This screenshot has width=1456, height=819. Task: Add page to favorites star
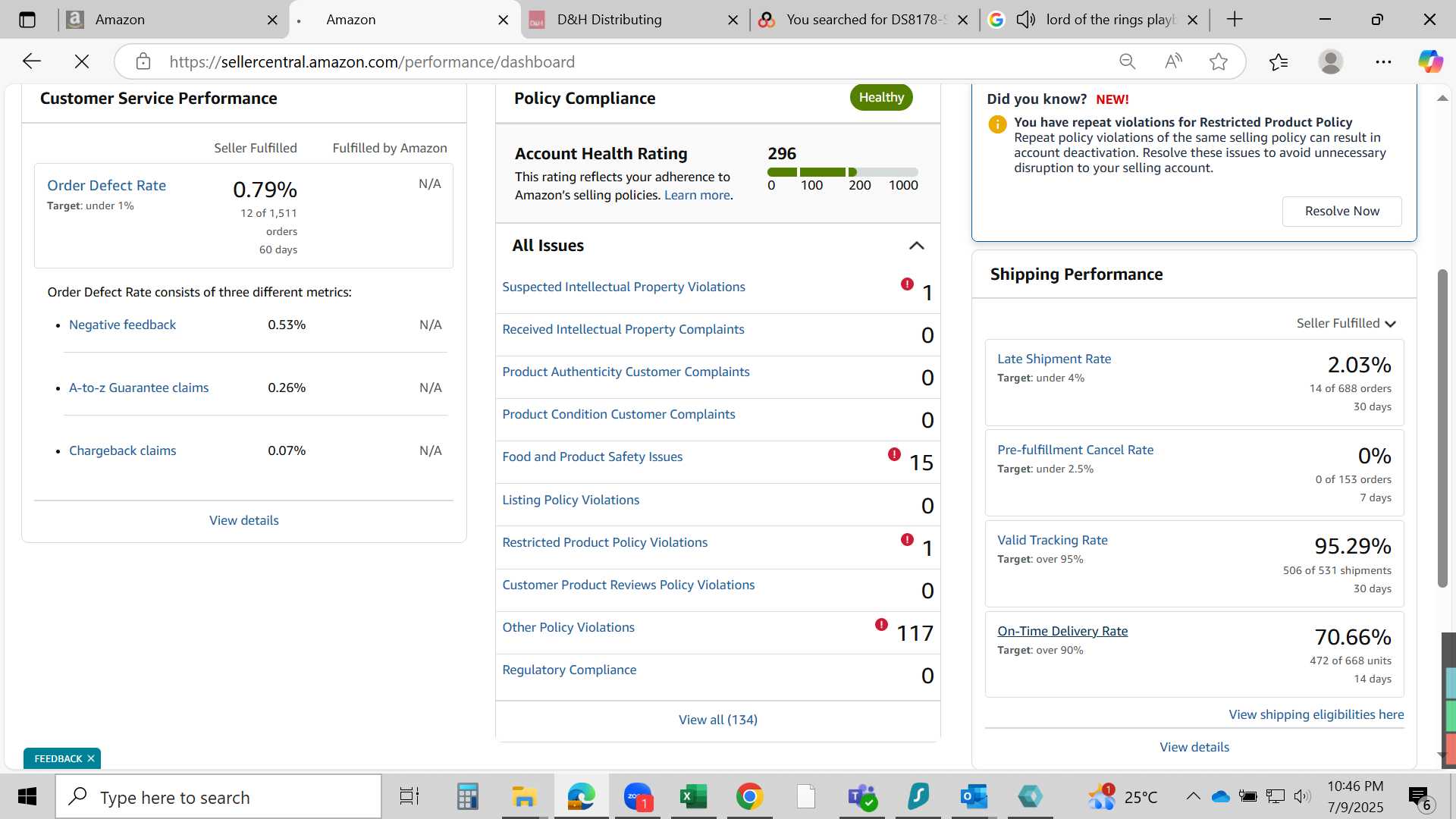1219,61
